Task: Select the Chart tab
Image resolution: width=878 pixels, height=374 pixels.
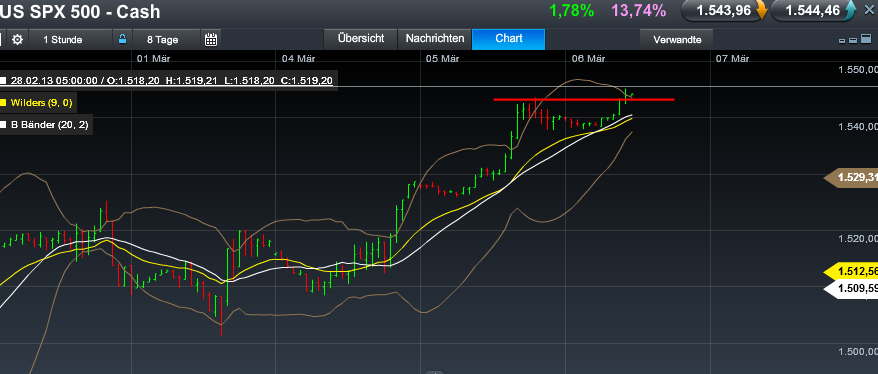Action: coord(508,39)
